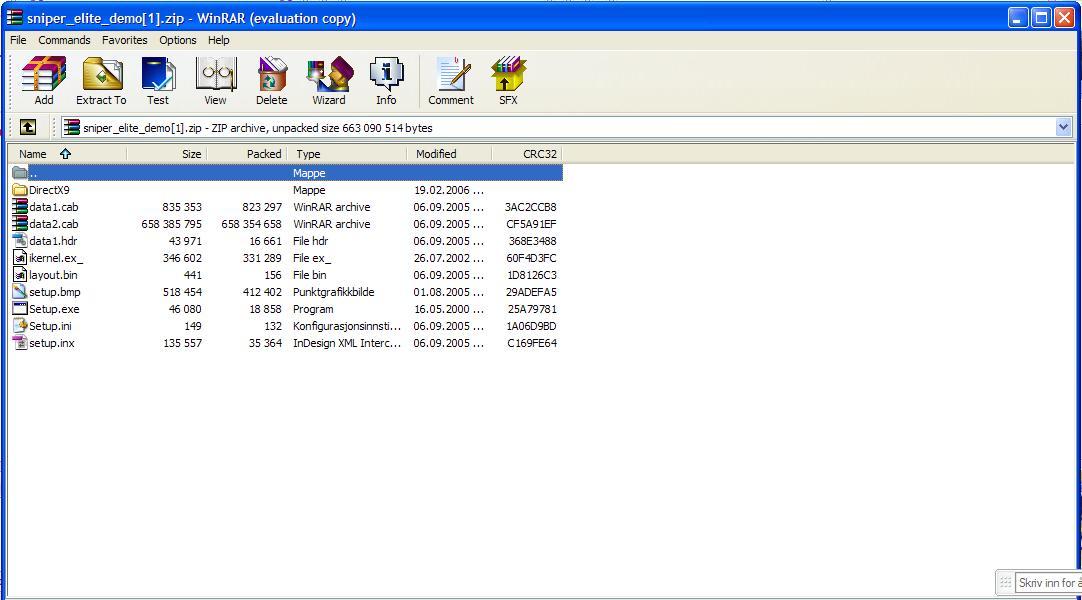The image size is (1082, 600).
Task: Click the Setup.exe program icon
Action: [x=20, y=309]
